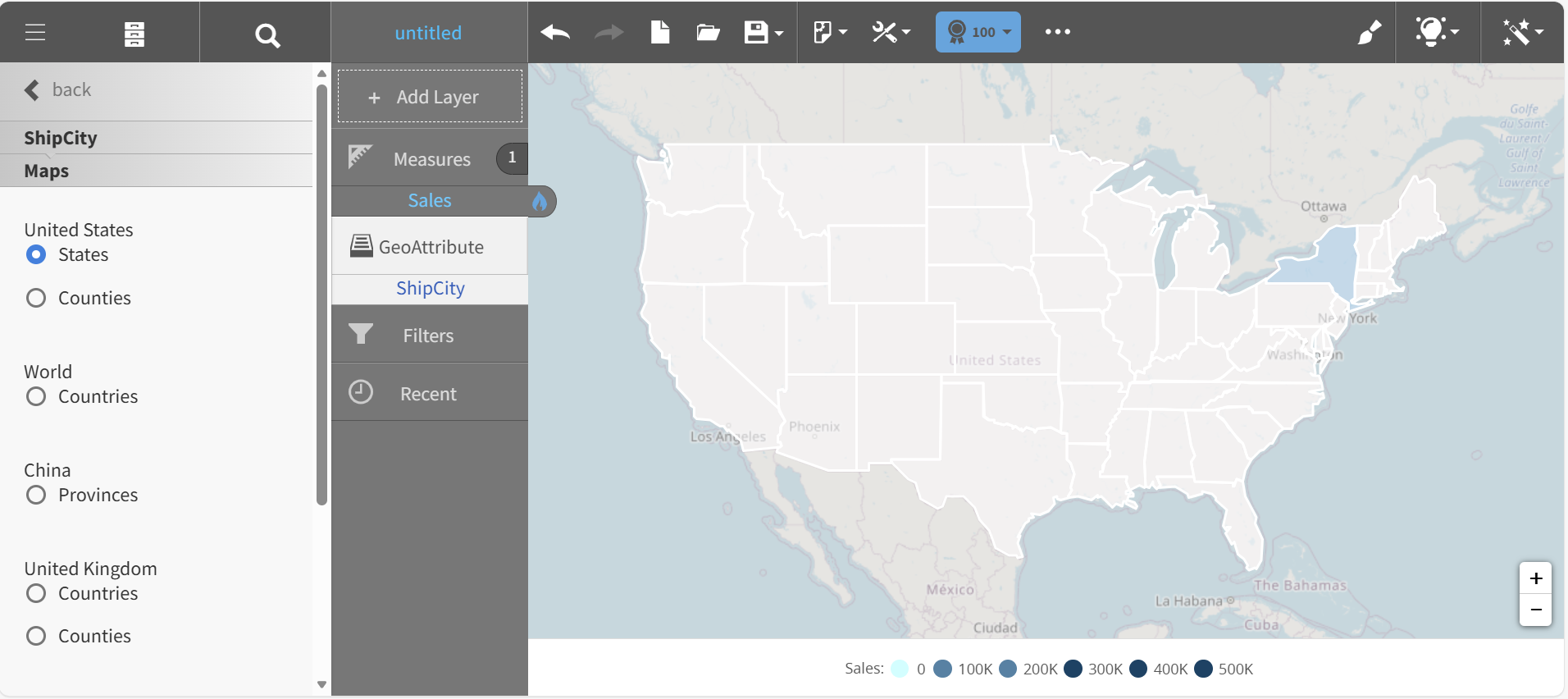
Task: Click the side panel scroll down arrow
Action: click(321, 684)
